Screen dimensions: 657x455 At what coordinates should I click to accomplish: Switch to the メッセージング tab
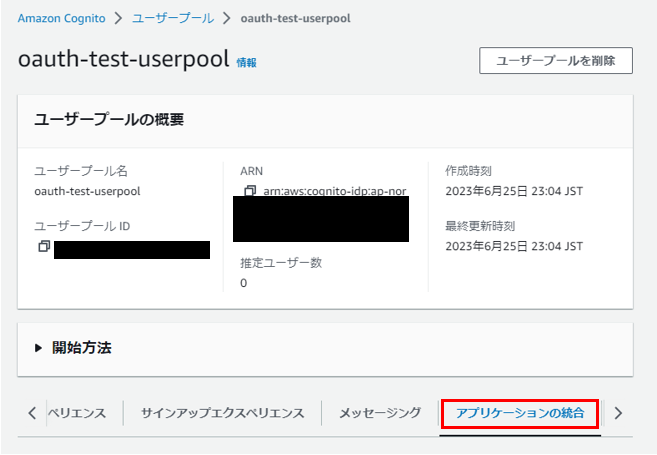coord(380,413)
